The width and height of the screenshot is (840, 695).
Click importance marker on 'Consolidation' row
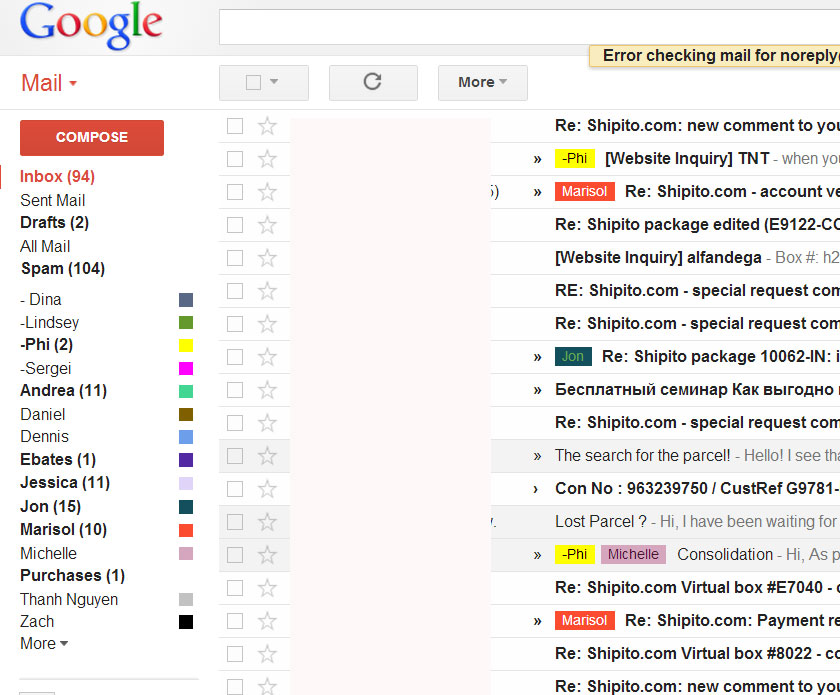tap(537, 556)
